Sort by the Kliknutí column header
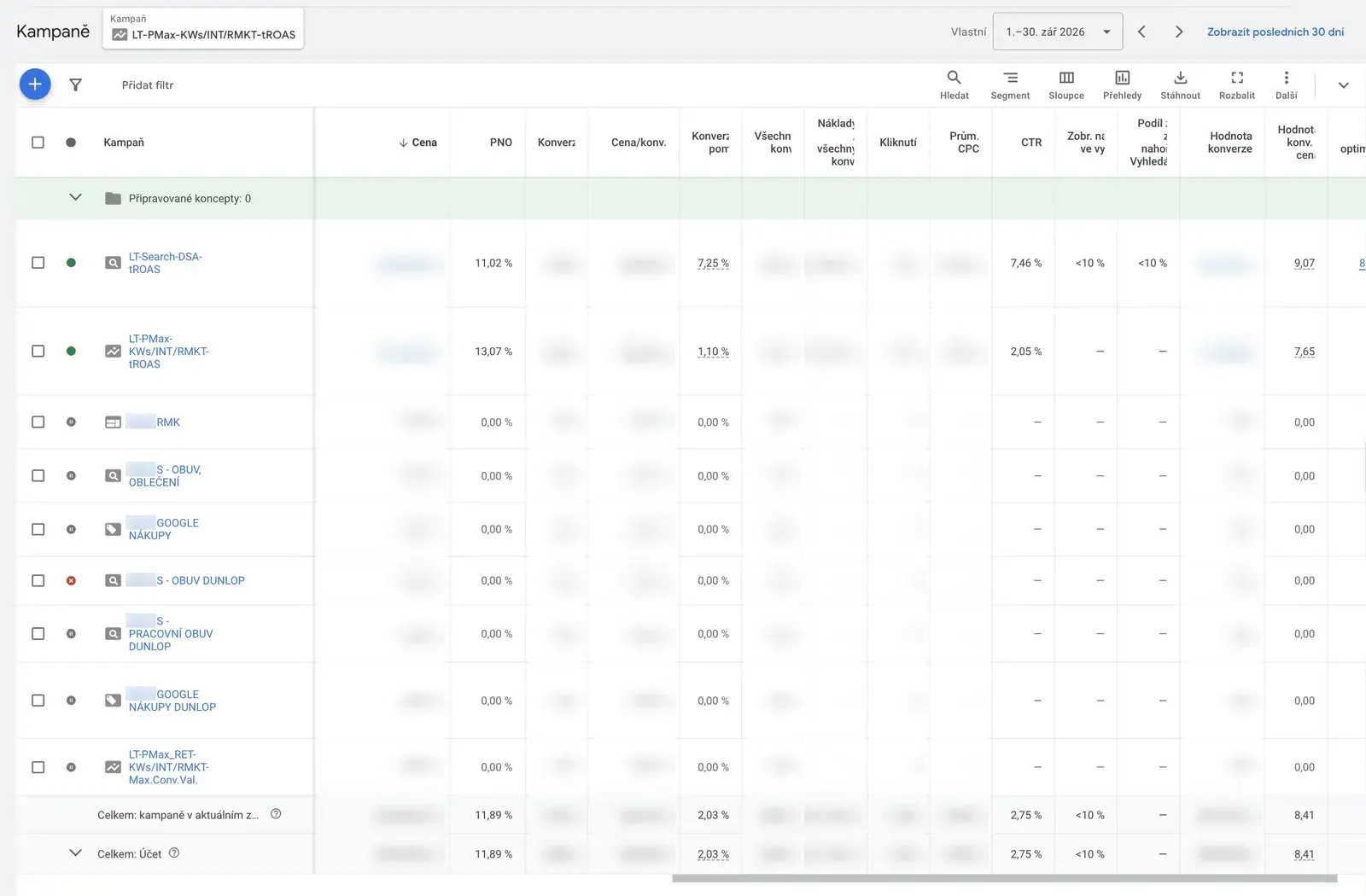 click(x=898, y=143)
